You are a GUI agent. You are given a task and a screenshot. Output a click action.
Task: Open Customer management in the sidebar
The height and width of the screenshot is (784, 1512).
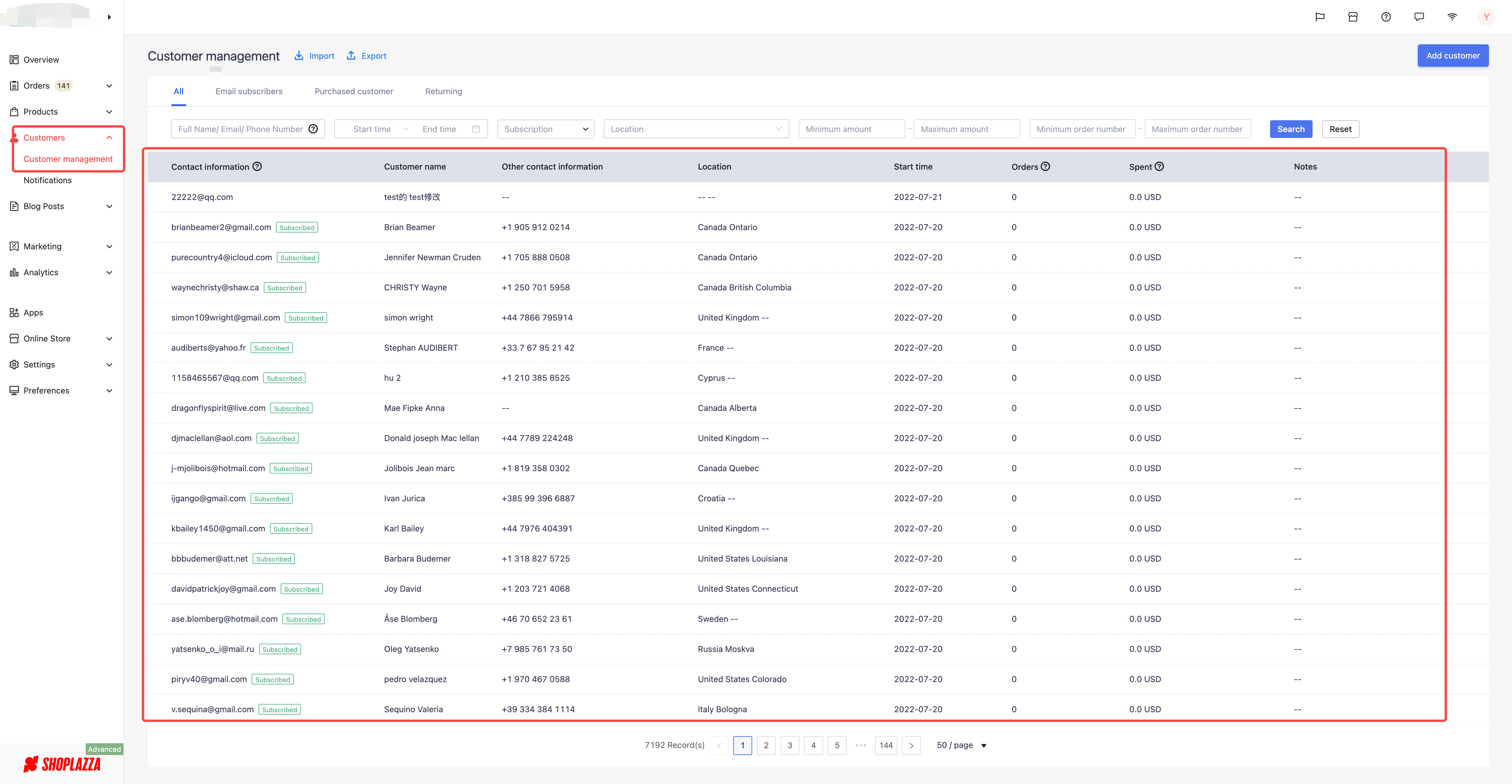click(x=68, y=159)
